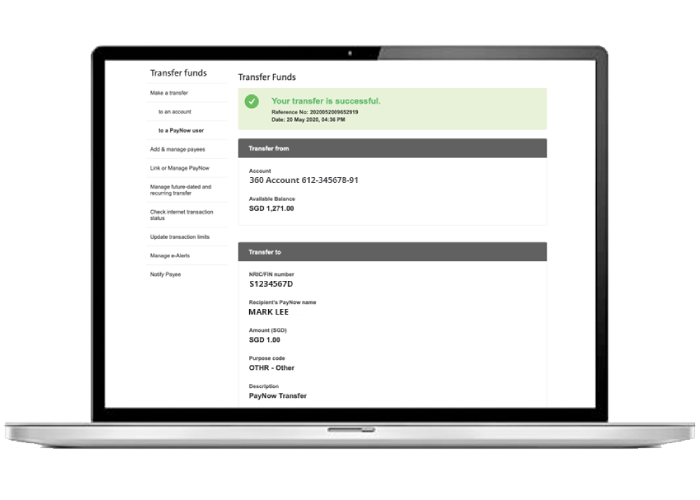
Task: Click the 'Transfer from' section header
Action: point(392,148)
